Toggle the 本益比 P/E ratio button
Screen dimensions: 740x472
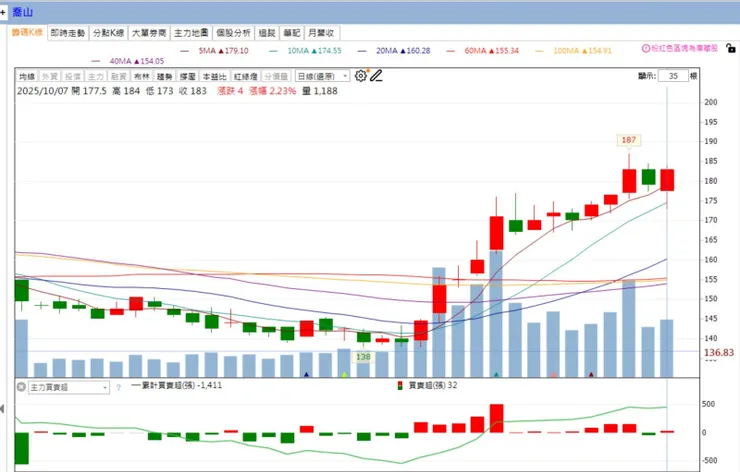(x=214, y=76)
